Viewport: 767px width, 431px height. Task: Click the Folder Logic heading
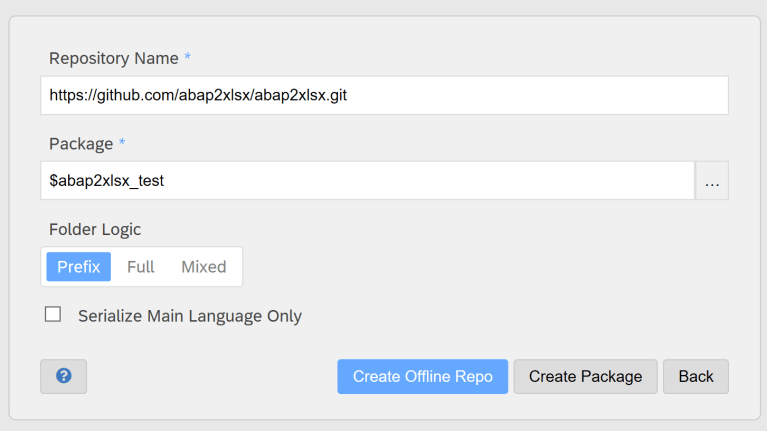point(95,229)
